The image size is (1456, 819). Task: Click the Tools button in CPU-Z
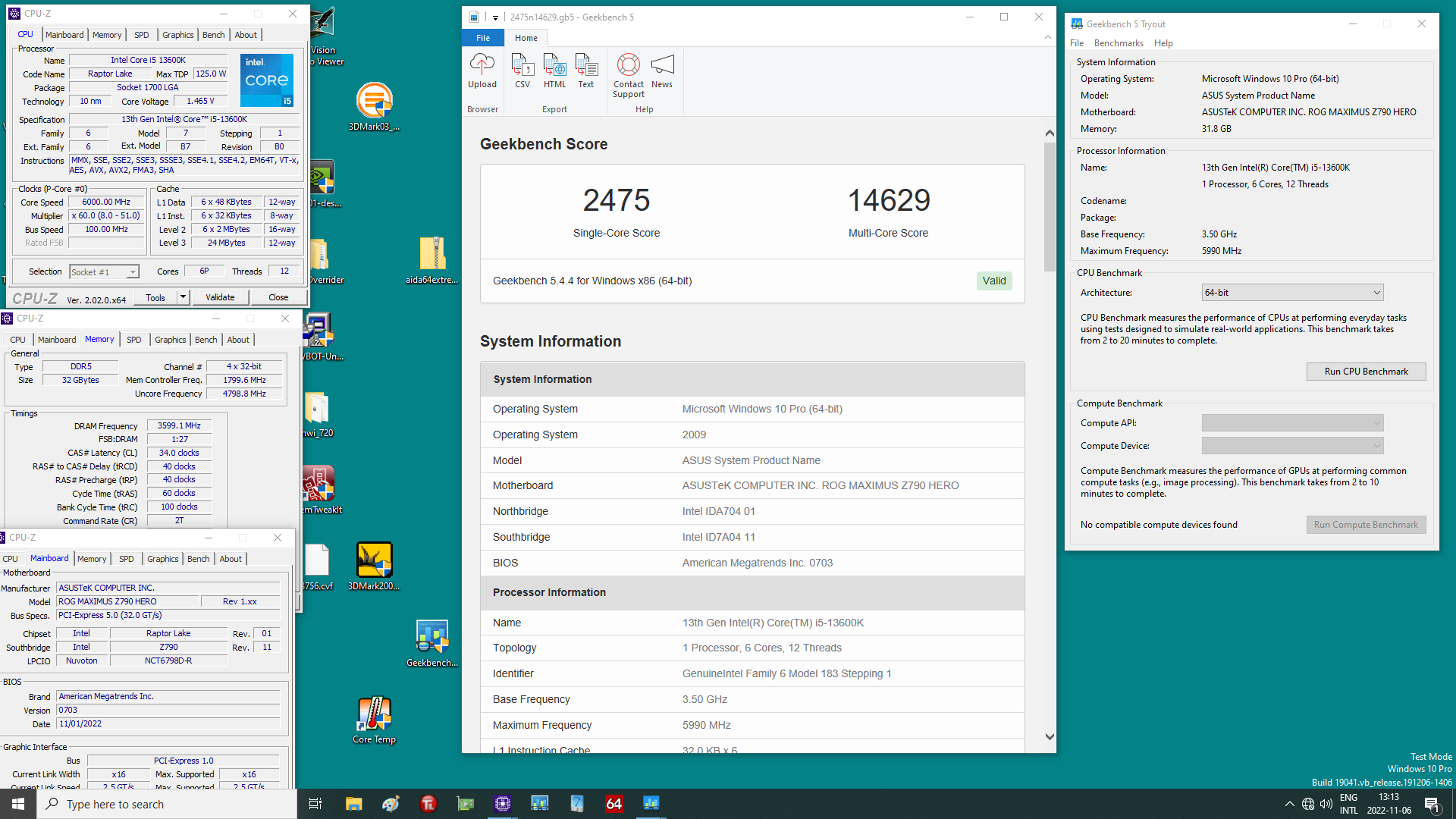coord(155,297)
